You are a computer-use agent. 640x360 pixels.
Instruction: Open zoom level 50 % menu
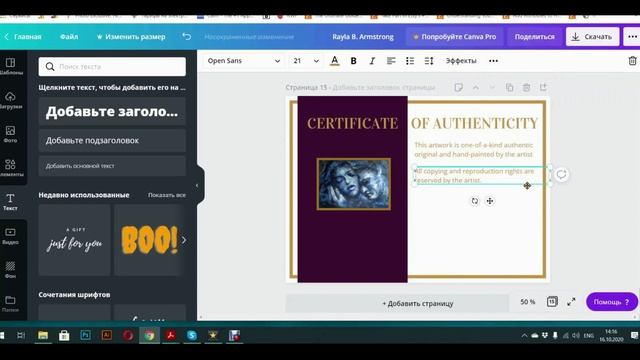[x=528, y=302]
